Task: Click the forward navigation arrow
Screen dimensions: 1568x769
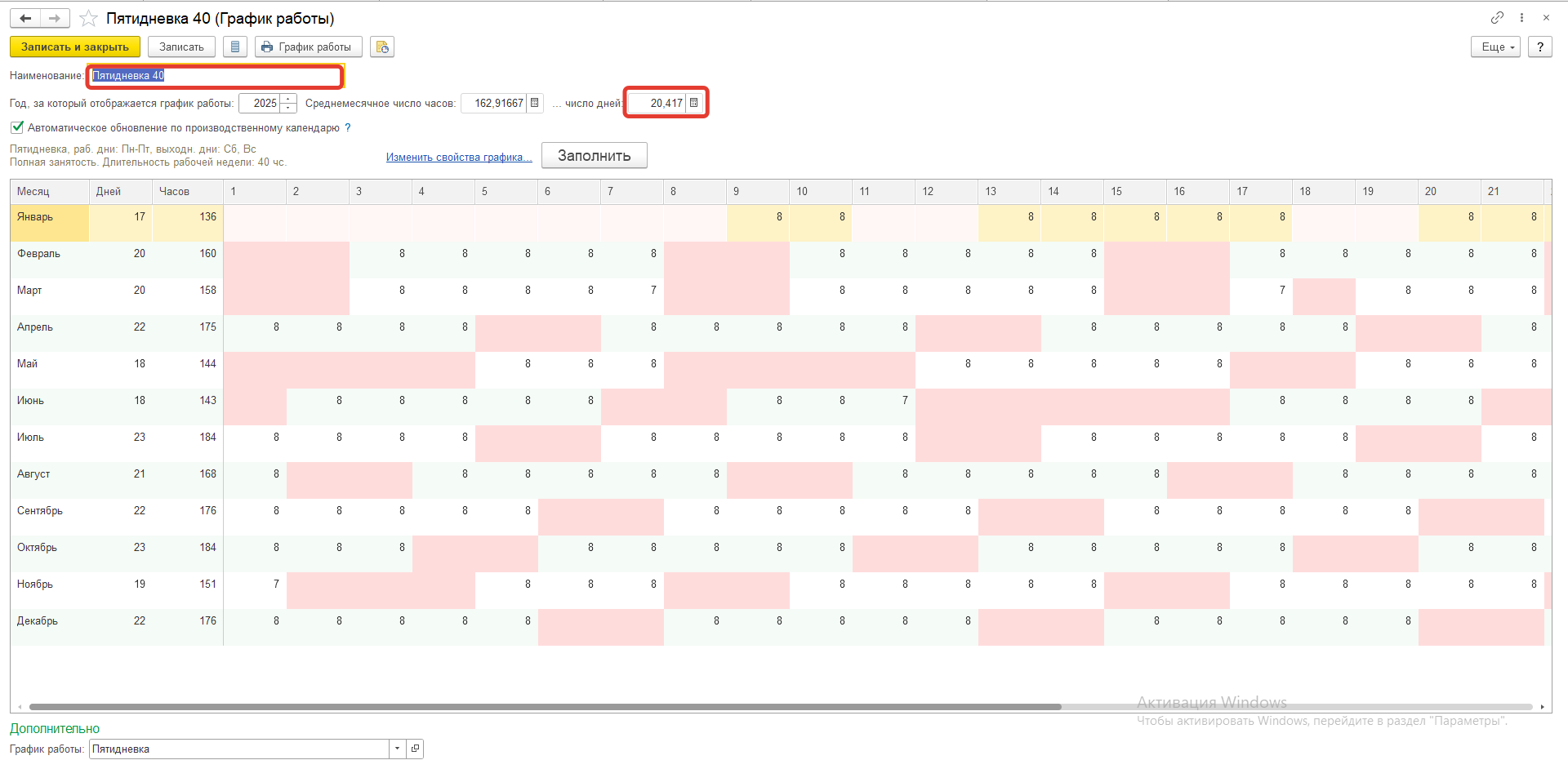Action: click(x=55, y=18)
